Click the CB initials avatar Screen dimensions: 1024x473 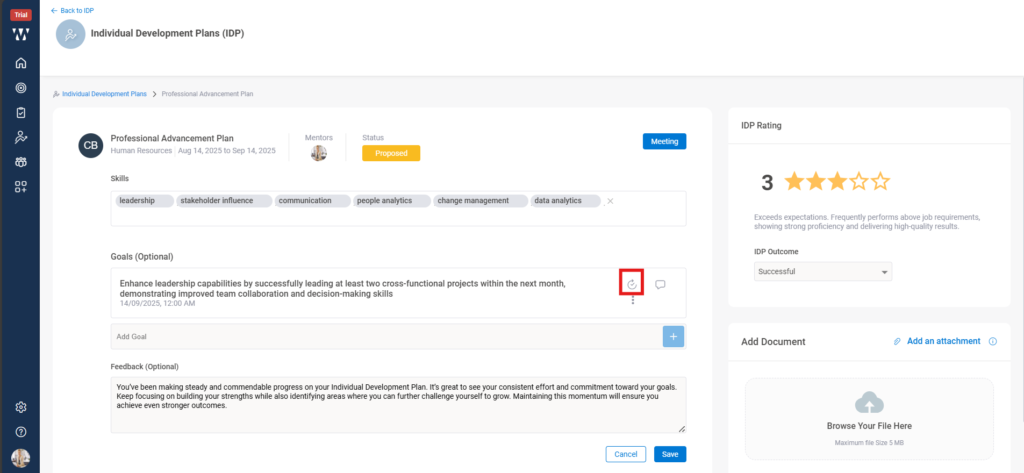[91, 145]
